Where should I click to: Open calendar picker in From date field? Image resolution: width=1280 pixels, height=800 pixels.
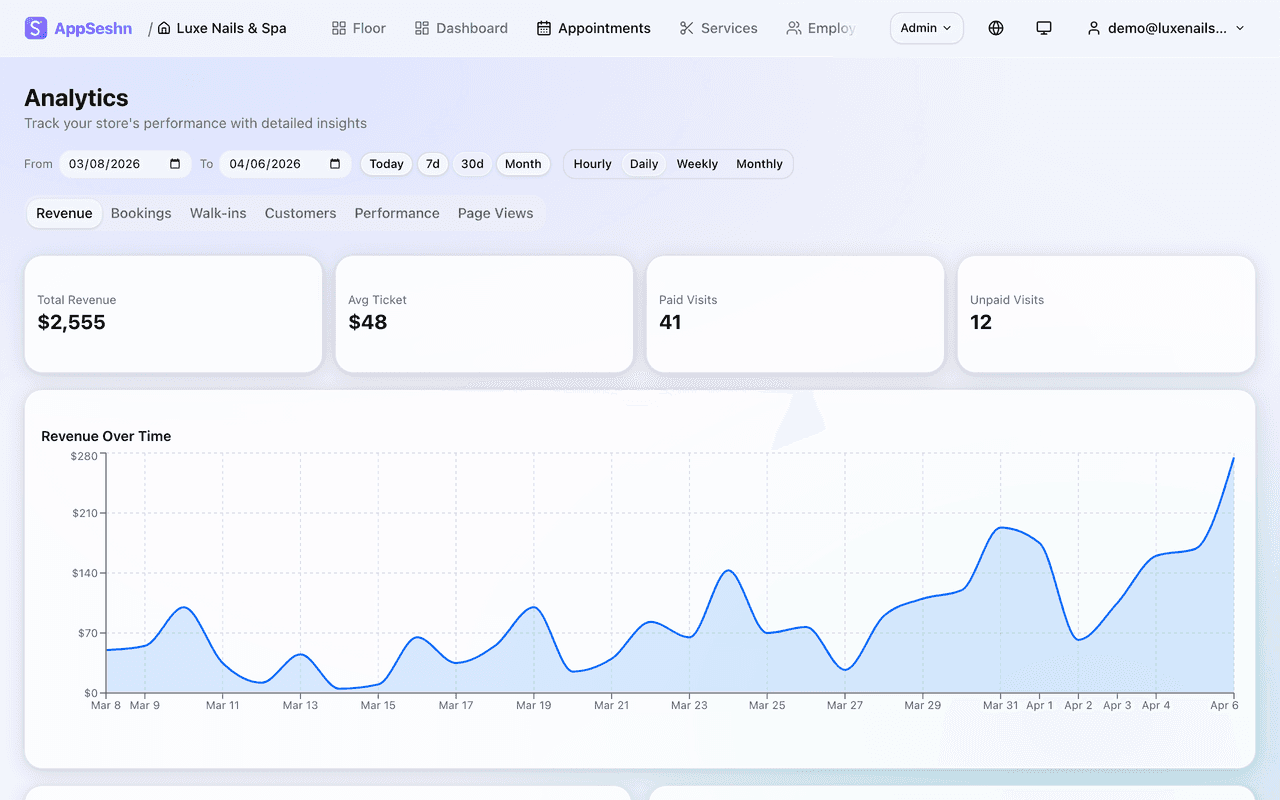click(x=175, y=164)
